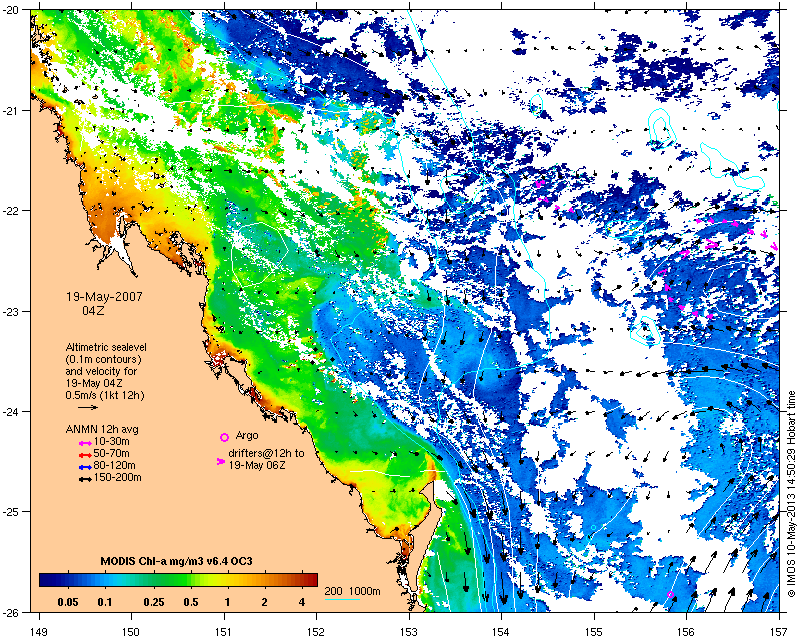Click the '155' longitude axis label

(x=594, y=632)
